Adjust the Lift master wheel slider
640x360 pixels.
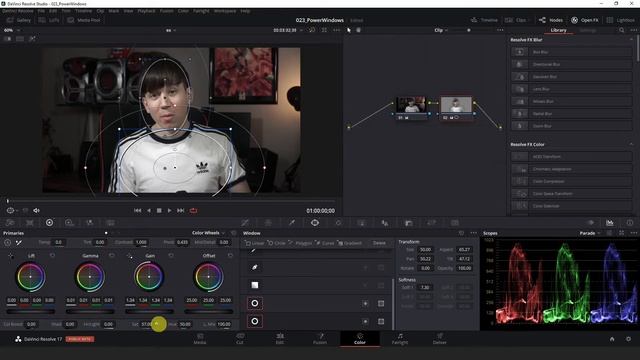coord(31,311)
